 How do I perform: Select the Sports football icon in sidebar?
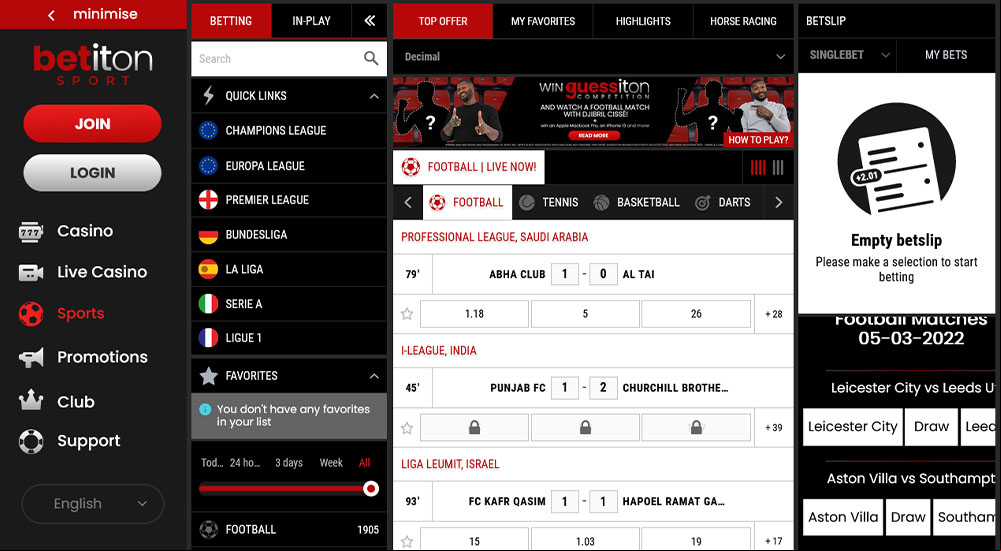coord(31,313)
